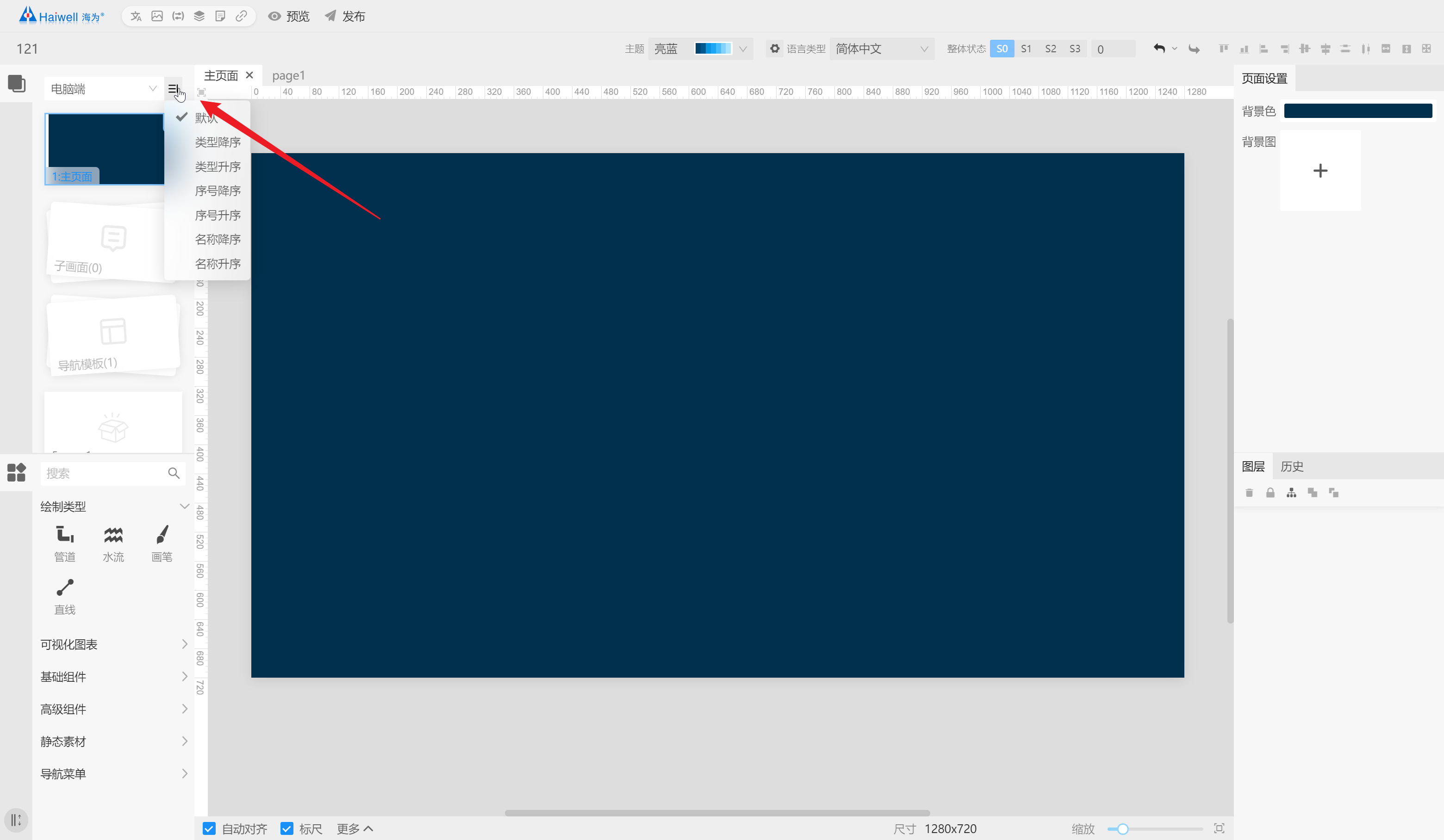Viewport: 1444px width, 840px height.
Task: Open the multi-language translation tool icon
Action: pos(136,16)
